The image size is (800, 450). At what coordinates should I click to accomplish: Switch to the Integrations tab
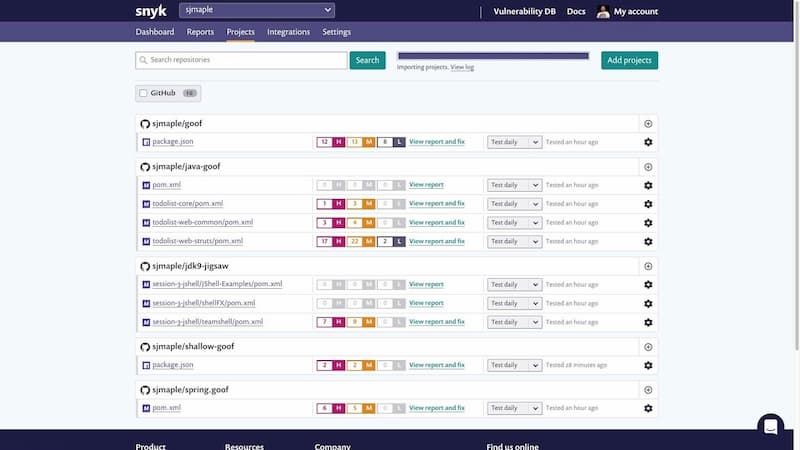tap(288, 32)
